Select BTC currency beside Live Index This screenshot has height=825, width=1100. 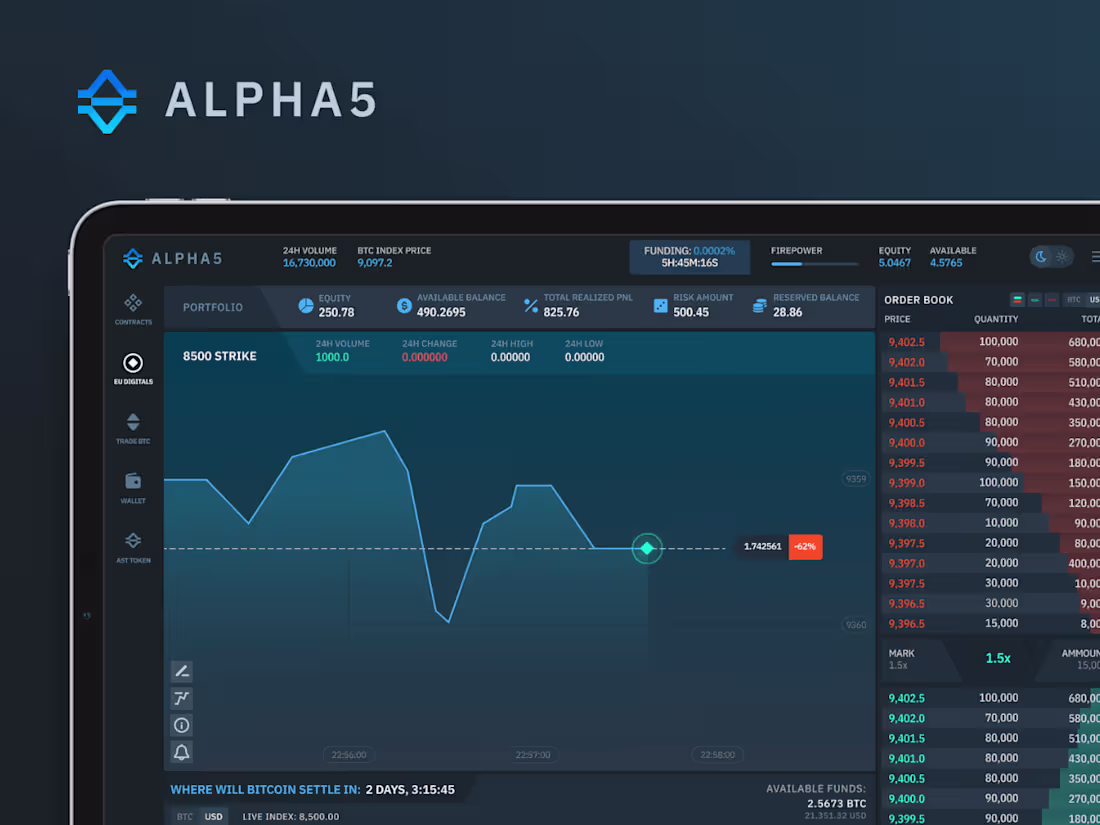(185, 817)
